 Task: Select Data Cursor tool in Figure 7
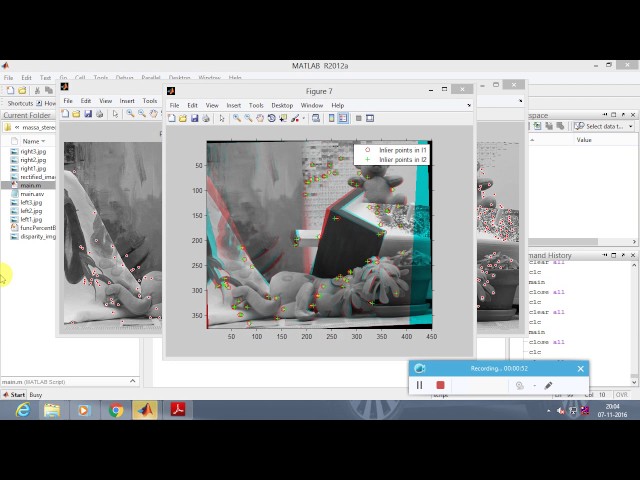283,118
